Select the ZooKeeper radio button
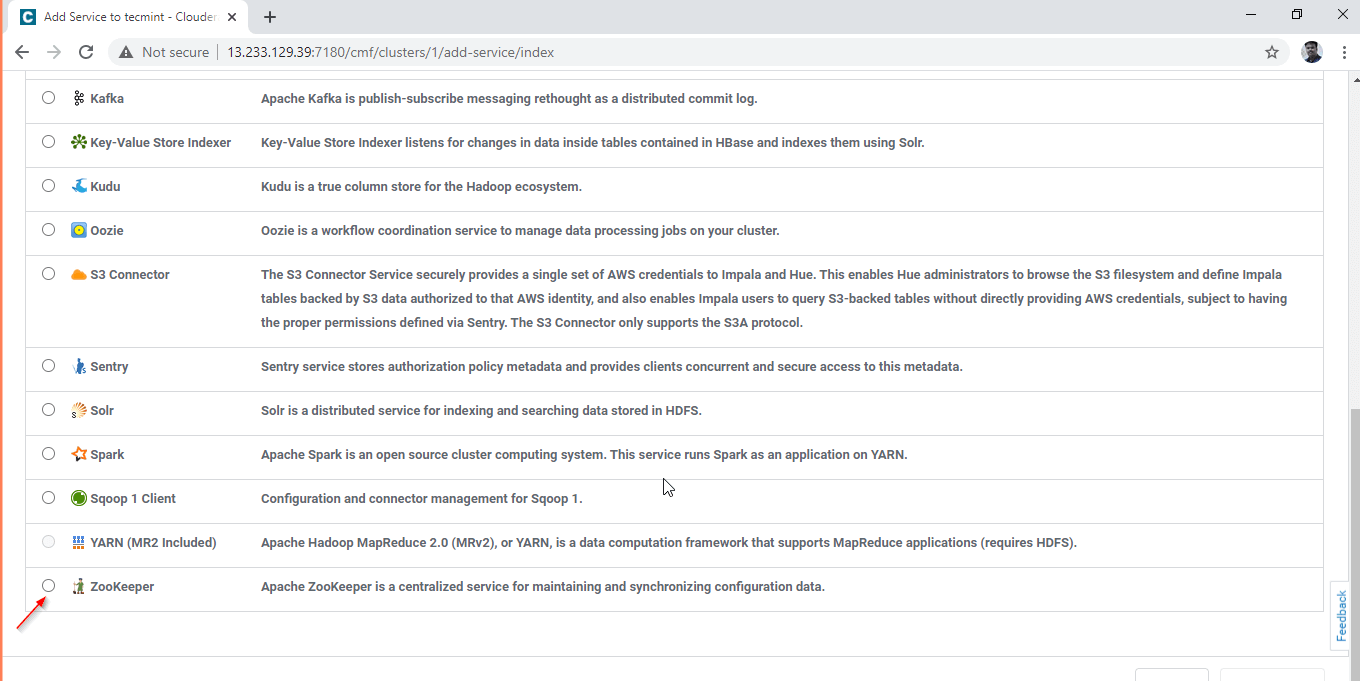This screenshot has height=681, width=1360. click(48, 585)
